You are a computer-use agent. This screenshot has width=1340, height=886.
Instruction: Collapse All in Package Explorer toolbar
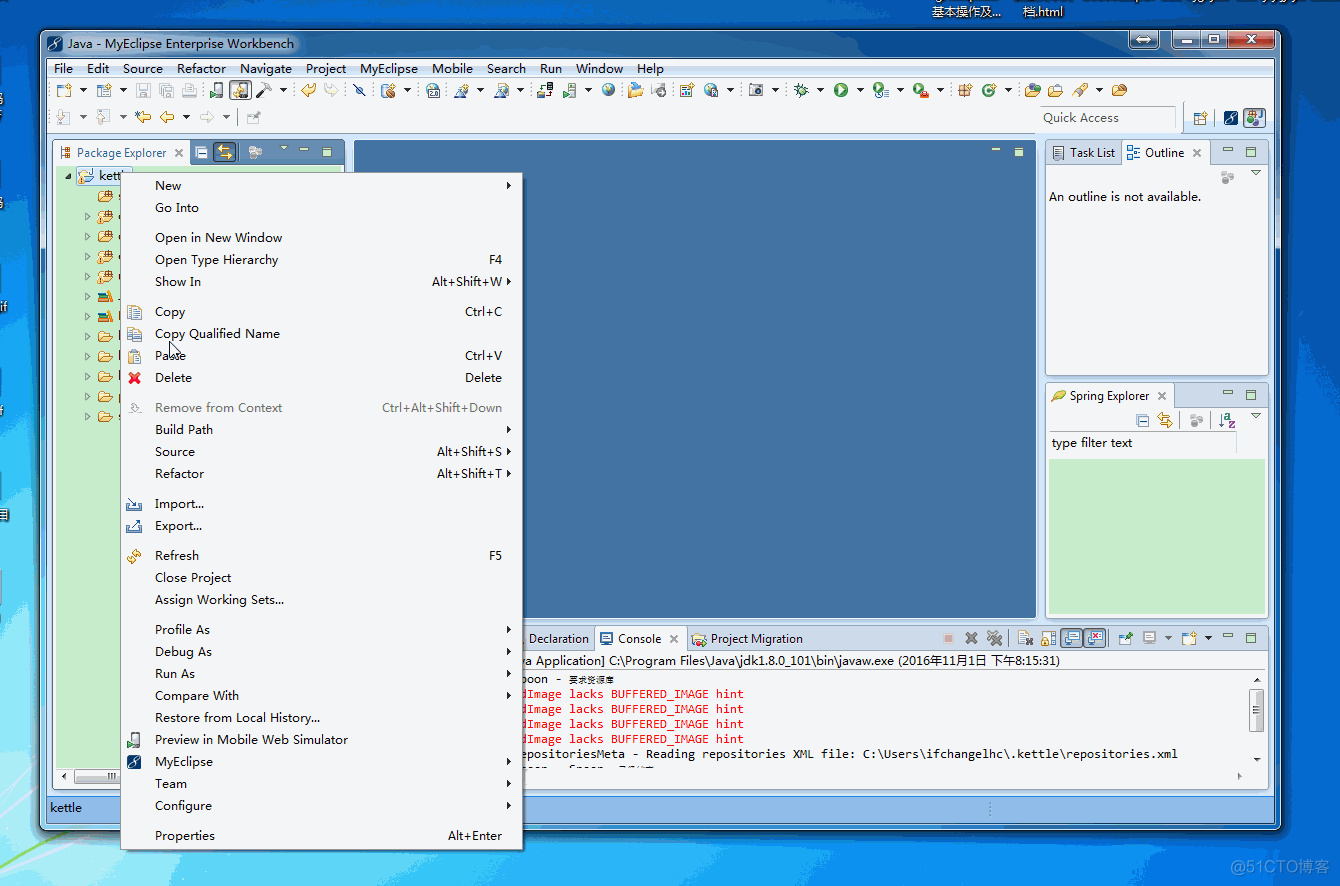[201, 152]
